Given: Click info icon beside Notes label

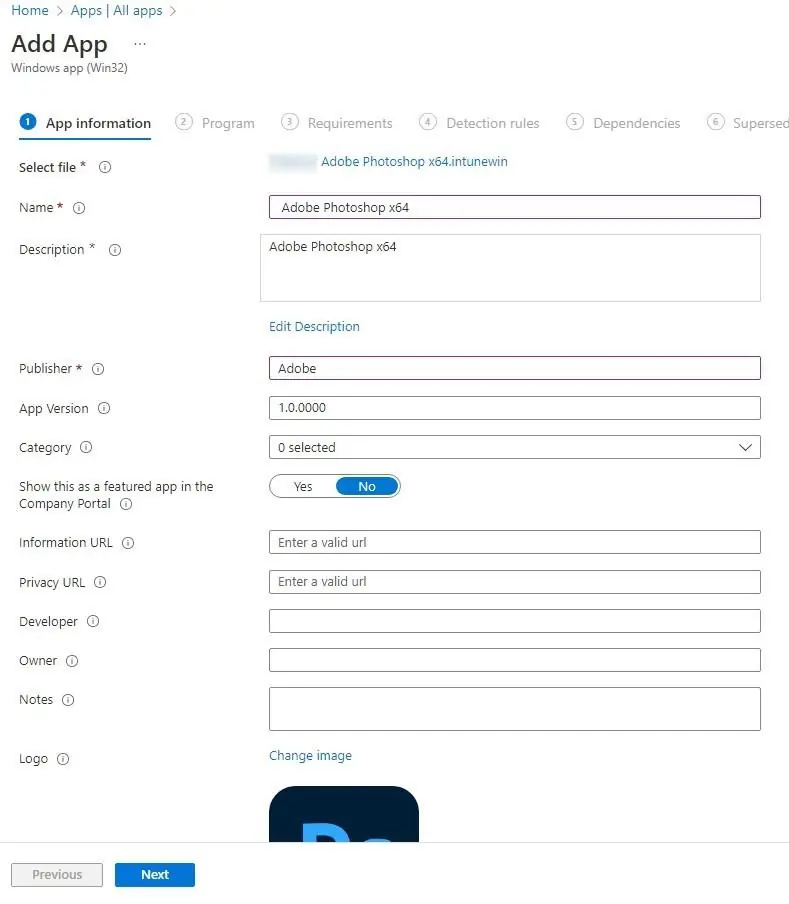Looking at the screenshot, I should coord(68,700).
